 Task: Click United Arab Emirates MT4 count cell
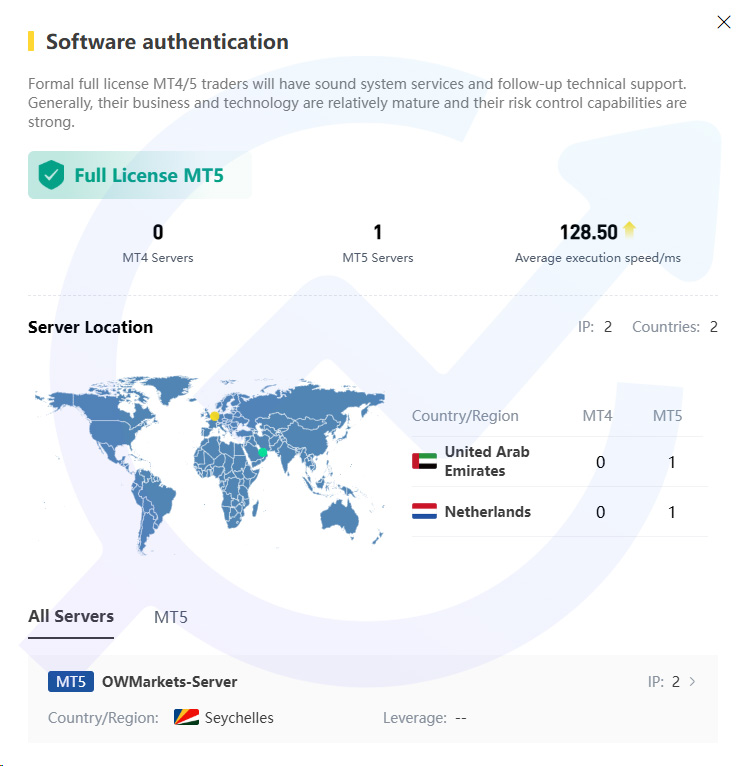(x=600, y=462)
